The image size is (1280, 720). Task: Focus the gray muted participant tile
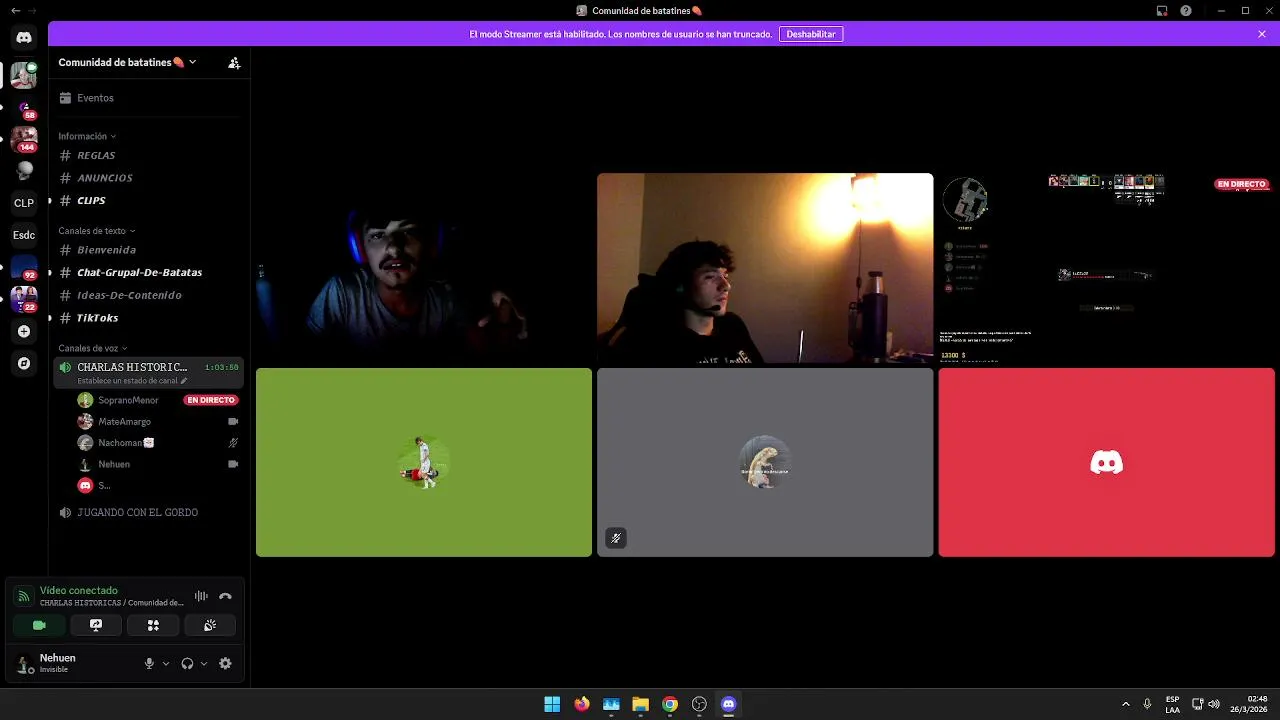(765, 462)
